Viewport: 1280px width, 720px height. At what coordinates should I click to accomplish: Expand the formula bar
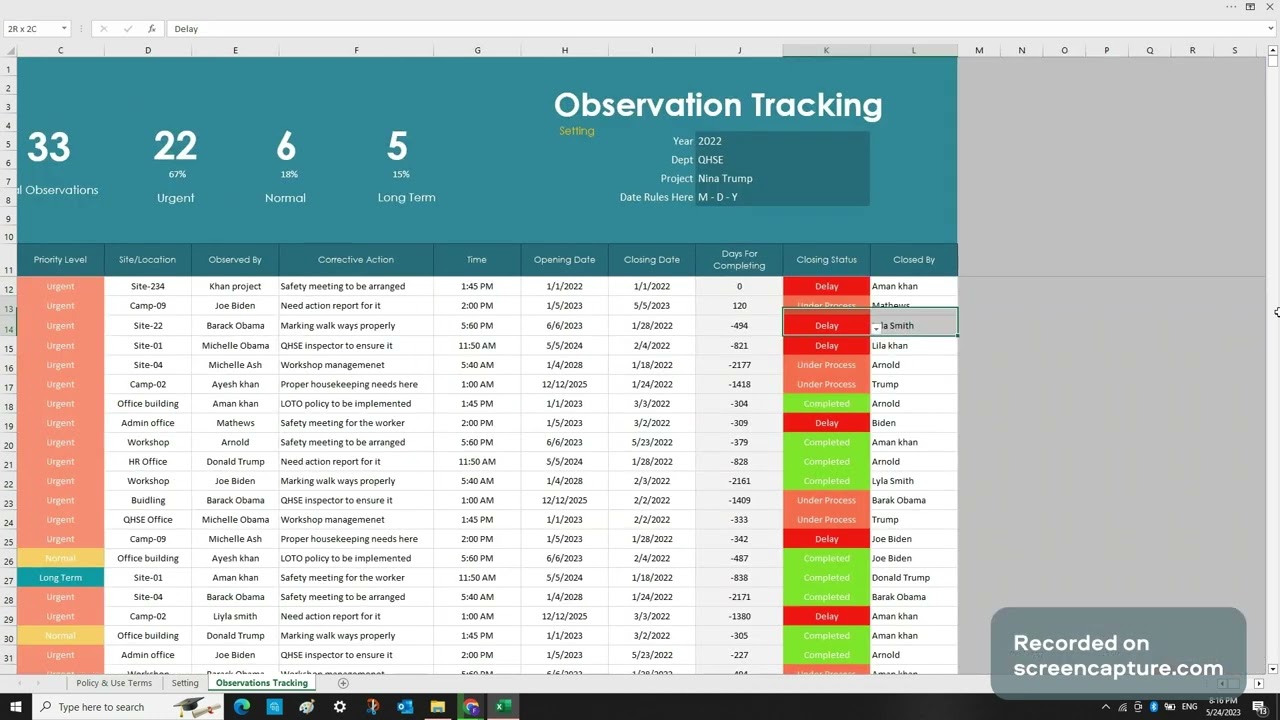[1272, 29]
